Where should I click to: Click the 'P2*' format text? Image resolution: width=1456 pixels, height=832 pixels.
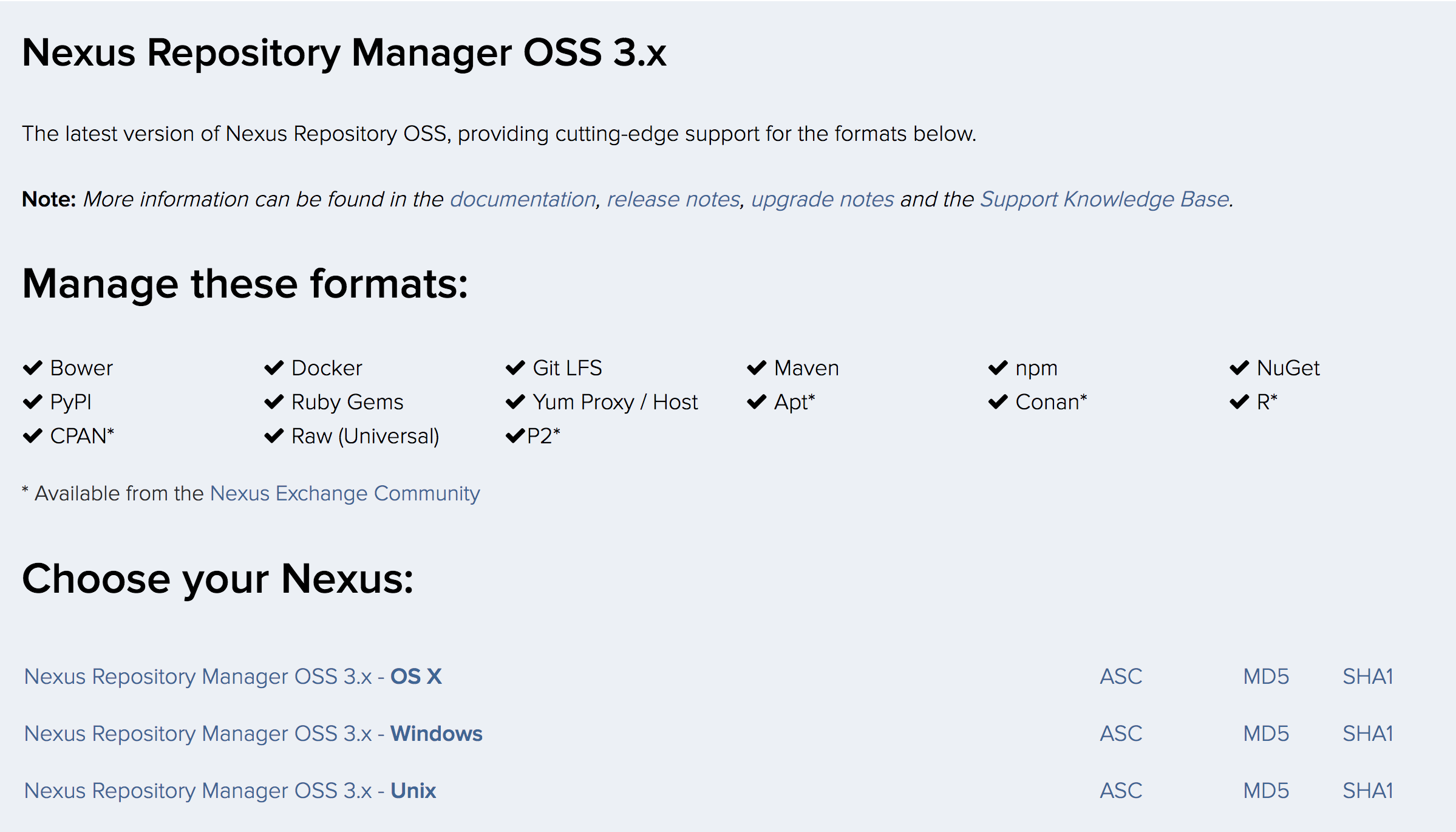[543, 436]
